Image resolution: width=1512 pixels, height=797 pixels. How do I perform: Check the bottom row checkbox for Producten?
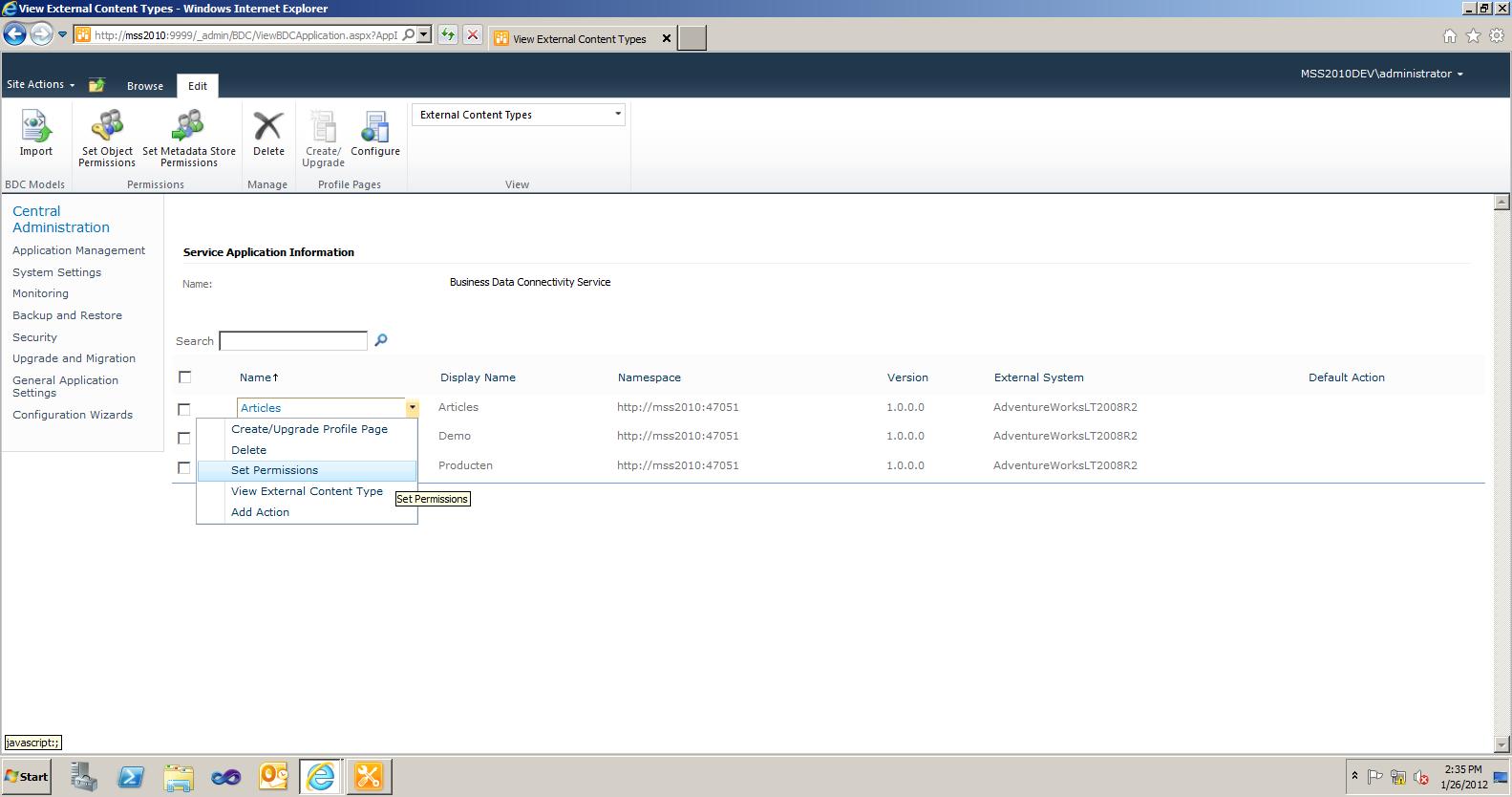pos(184,467)
